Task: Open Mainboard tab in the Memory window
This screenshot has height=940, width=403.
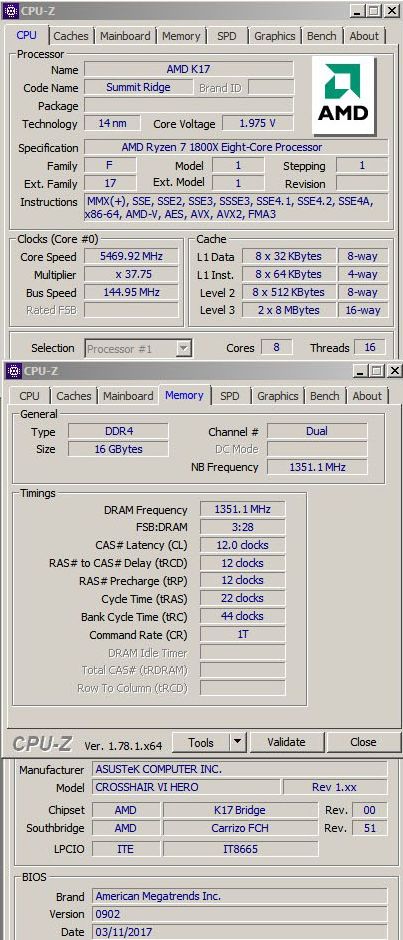Action: click(128, 396)
